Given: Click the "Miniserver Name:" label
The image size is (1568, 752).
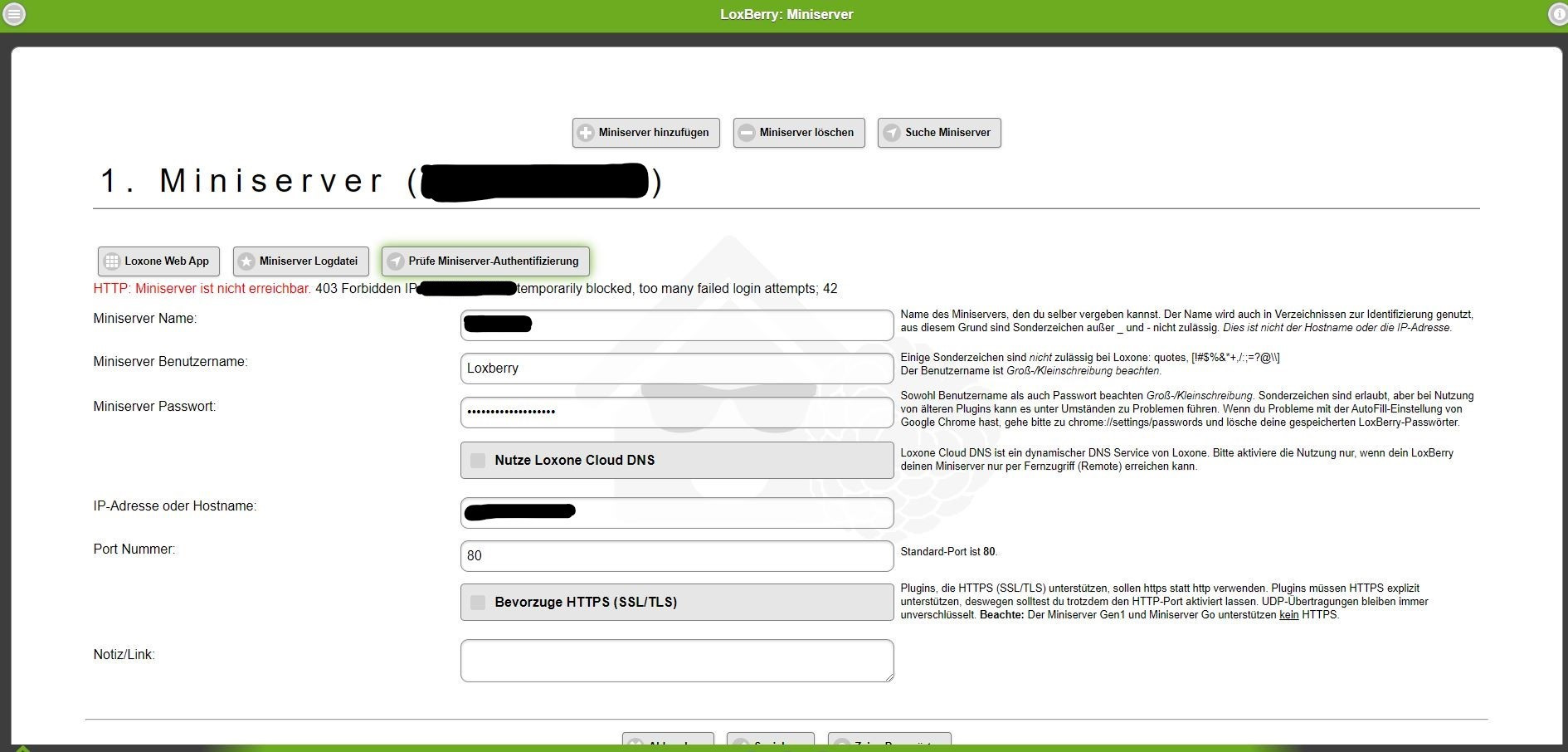Looking at the screenshot, I should click(x=145, y=319).
